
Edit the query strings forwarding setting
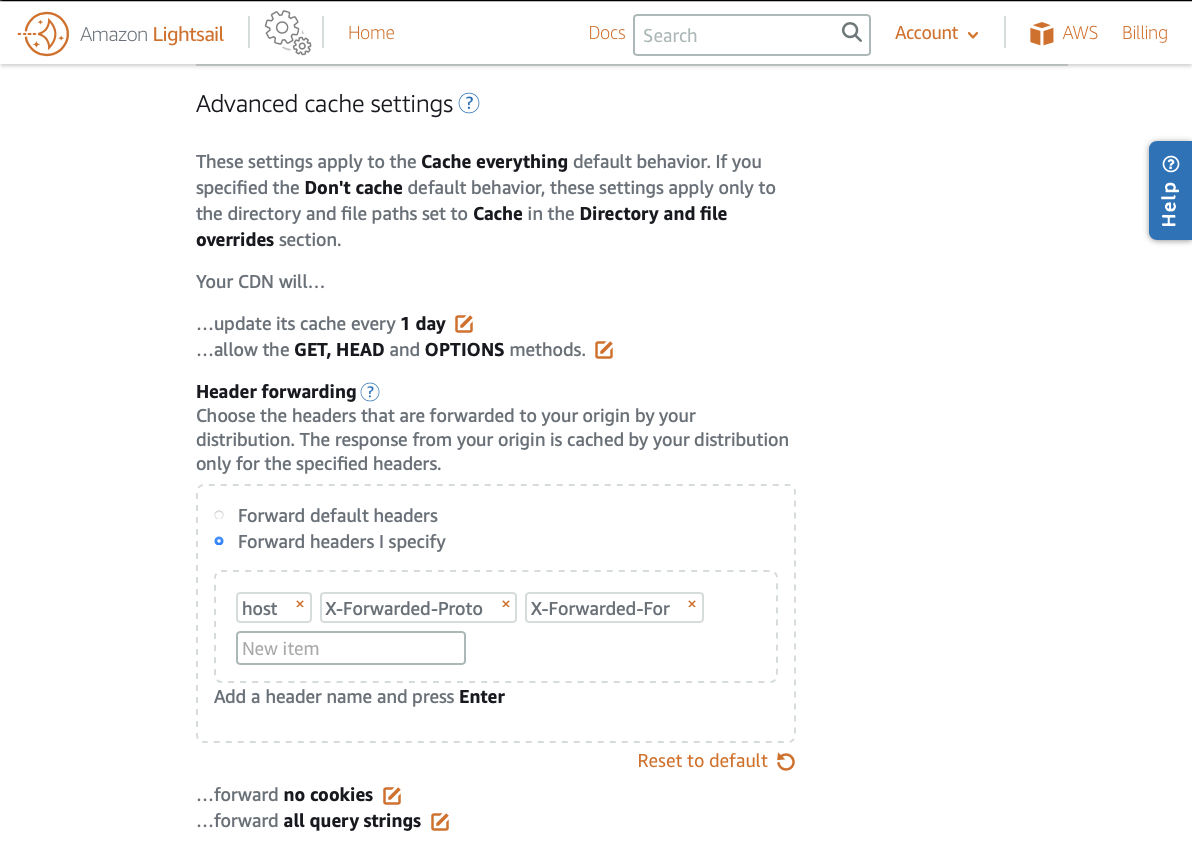click(440, 822)
